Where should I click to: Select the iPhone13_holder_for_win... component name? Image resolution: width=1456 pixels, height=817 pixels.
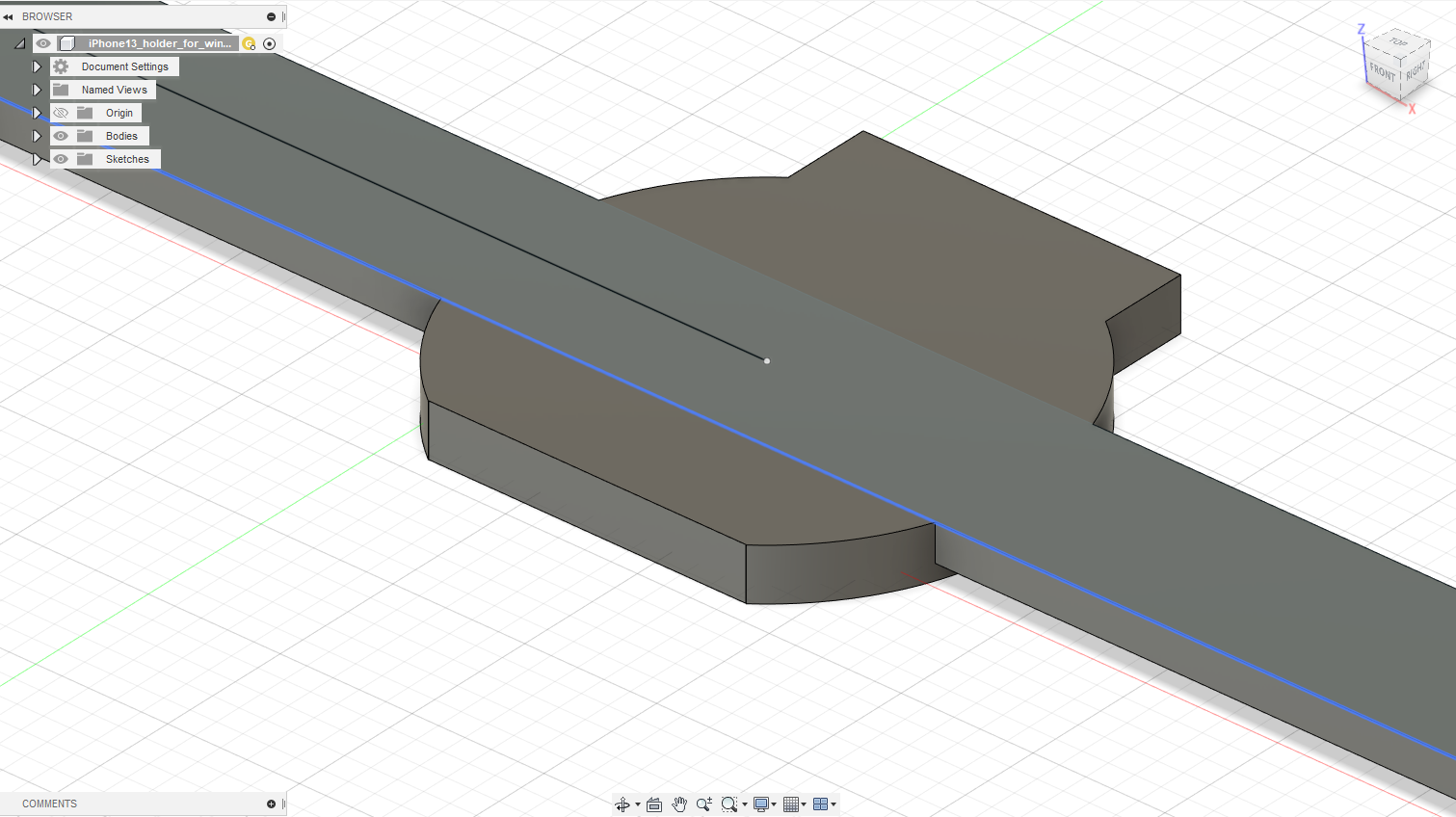click(159, 43)
